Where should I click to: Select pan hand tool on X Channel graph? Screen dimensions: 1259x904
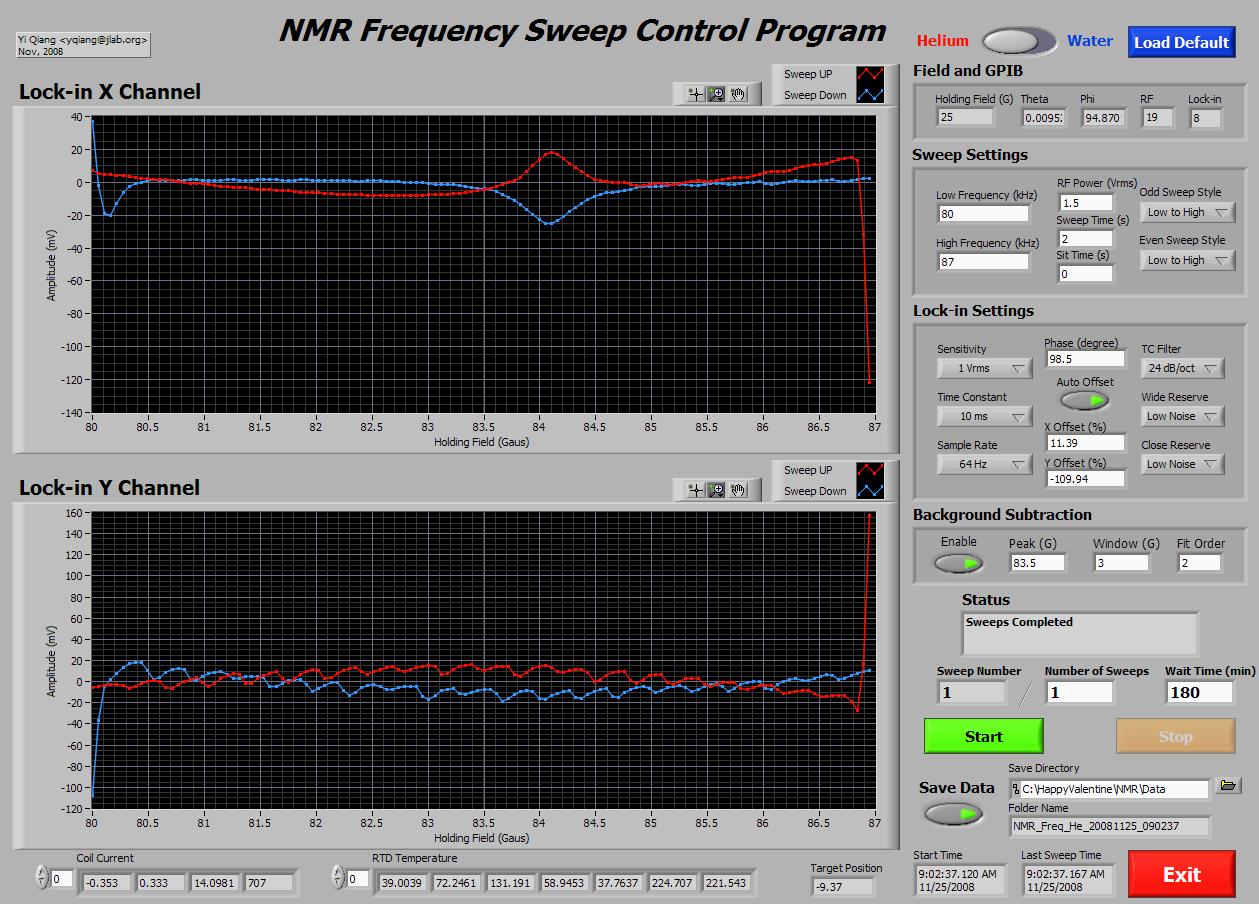point(739,95)
